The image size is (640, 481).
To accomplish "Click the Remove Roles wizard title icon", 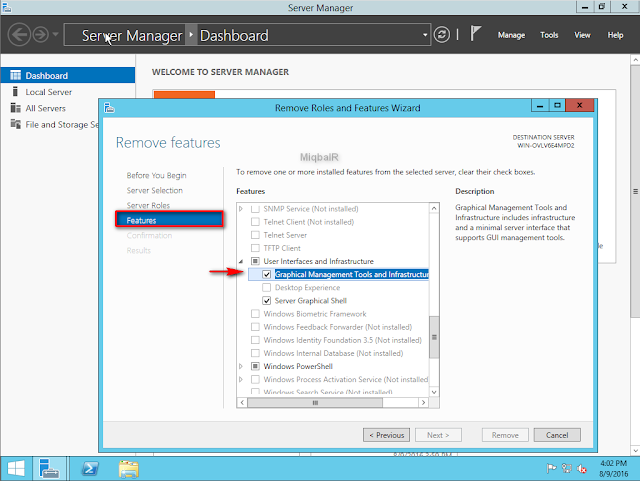I will click(x=109, y=108).
